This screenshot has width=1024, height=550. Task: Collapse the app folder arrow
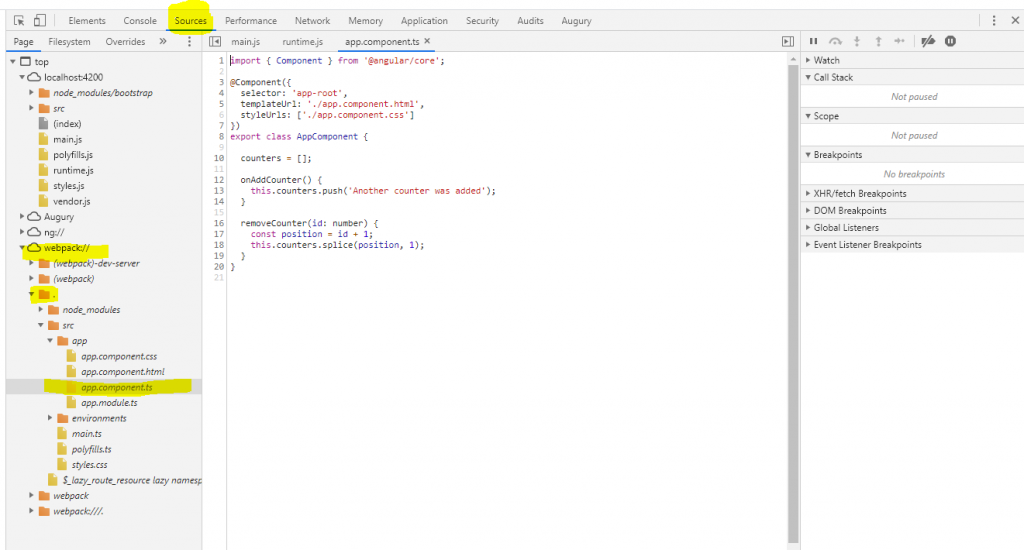click(x=50, y=340)
